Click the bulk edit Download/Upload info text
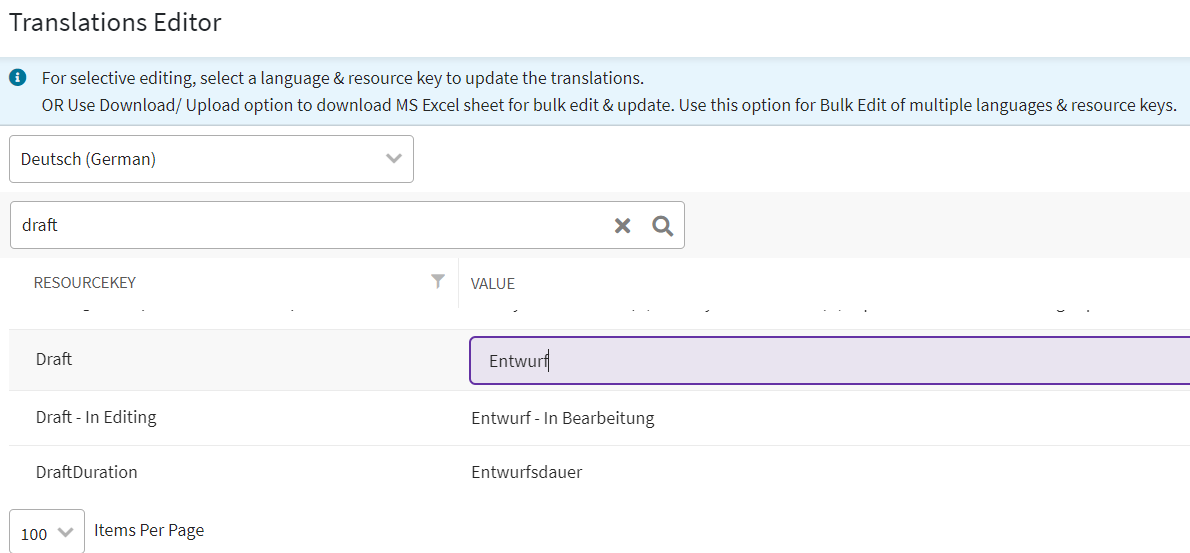 coord(608,105)
